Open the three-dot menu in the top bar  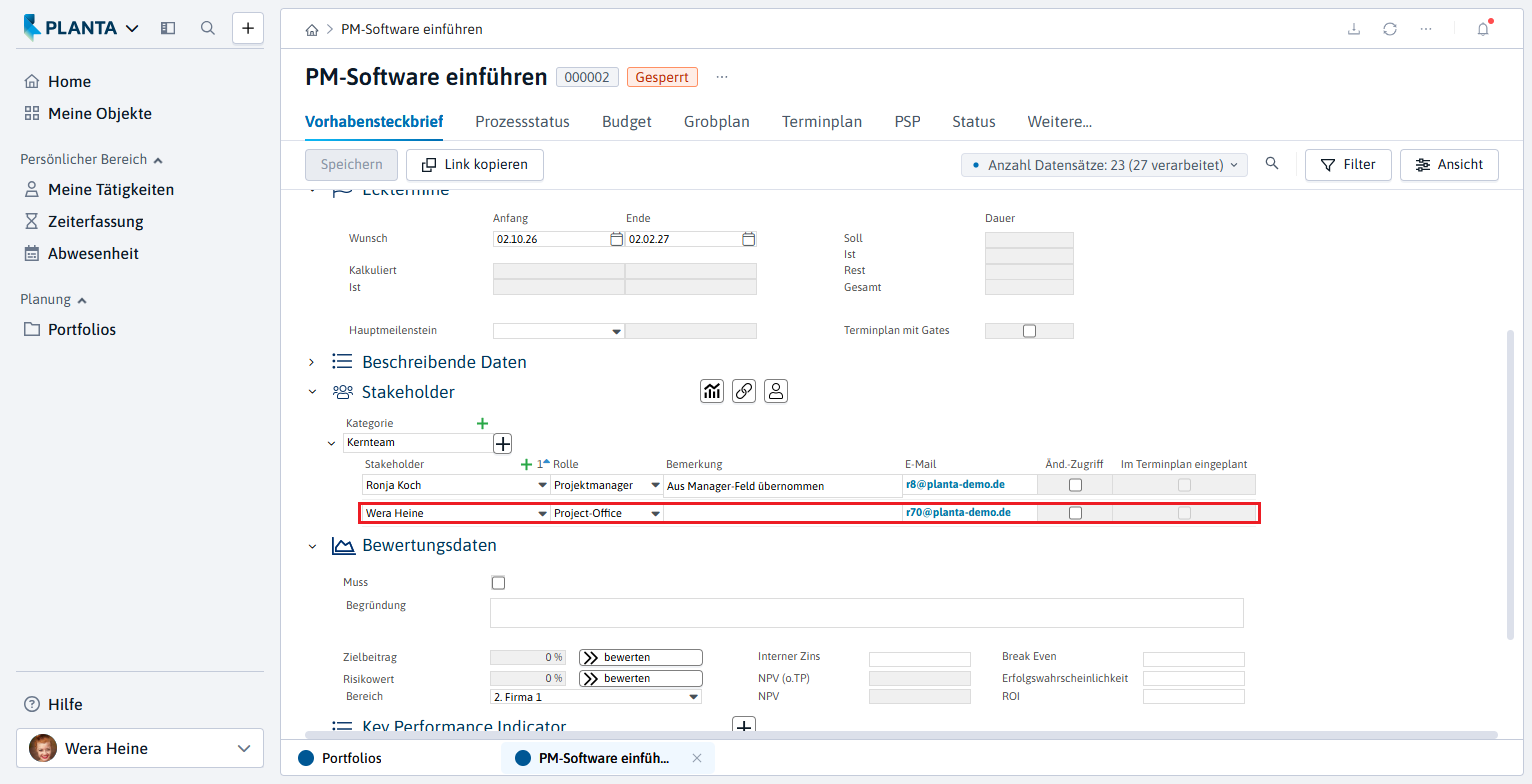[1426, 29]
